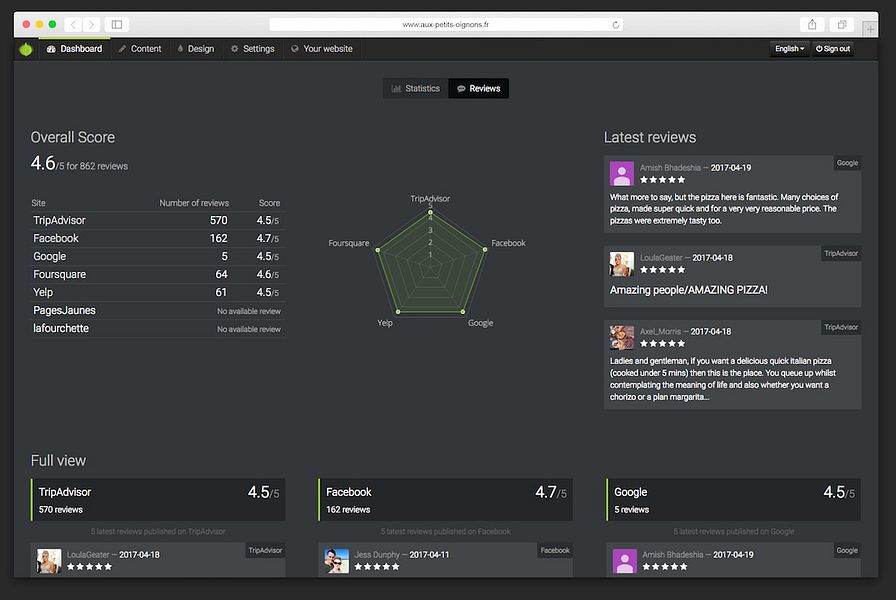
Task: Click the Amazing people/AMAZING PIZZA! review text
Action: pyautogui.click(x=689, y=290)
